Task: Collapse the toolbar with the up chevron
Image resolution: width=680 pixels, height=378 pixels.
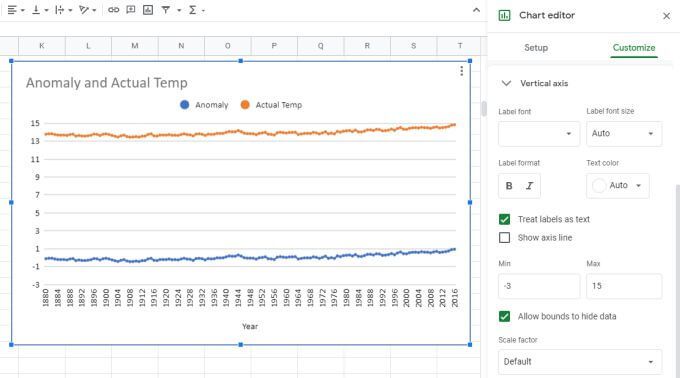Action: point(476,10)
